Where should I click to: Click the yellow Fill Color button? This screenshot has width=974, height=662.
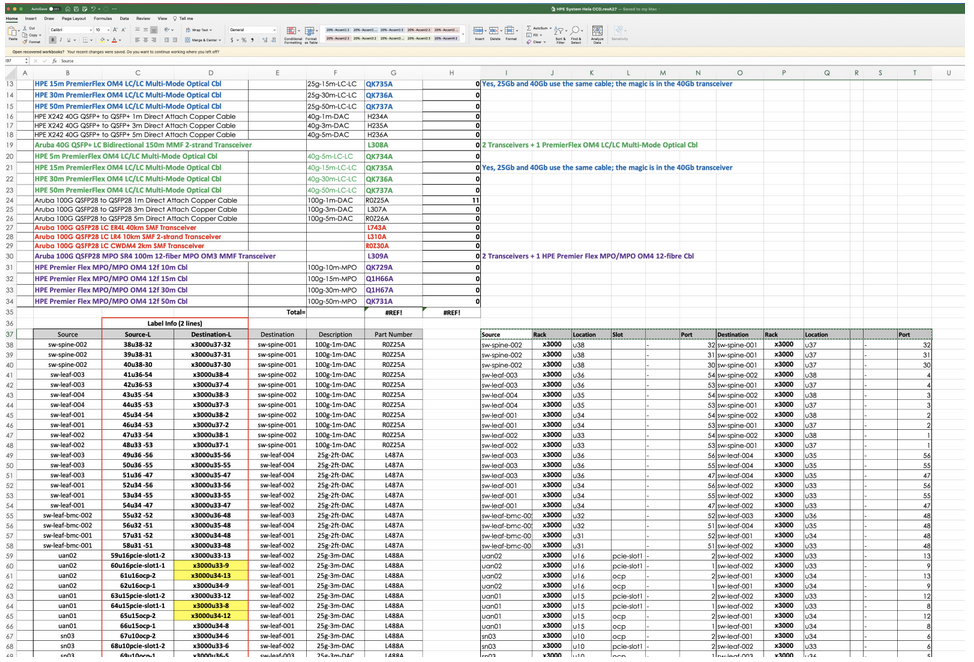[x=101, y=40]
